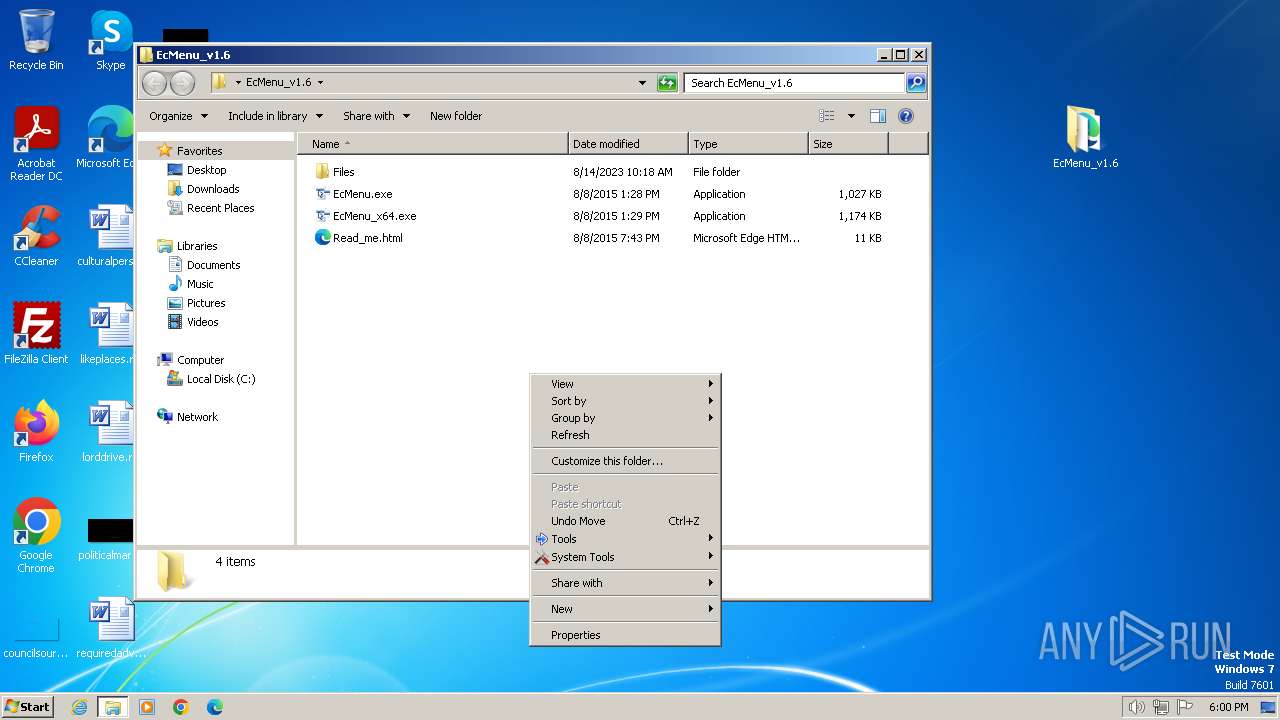Sort by the Name column header
Screen dimensions: 1280x720
point(433,144)
